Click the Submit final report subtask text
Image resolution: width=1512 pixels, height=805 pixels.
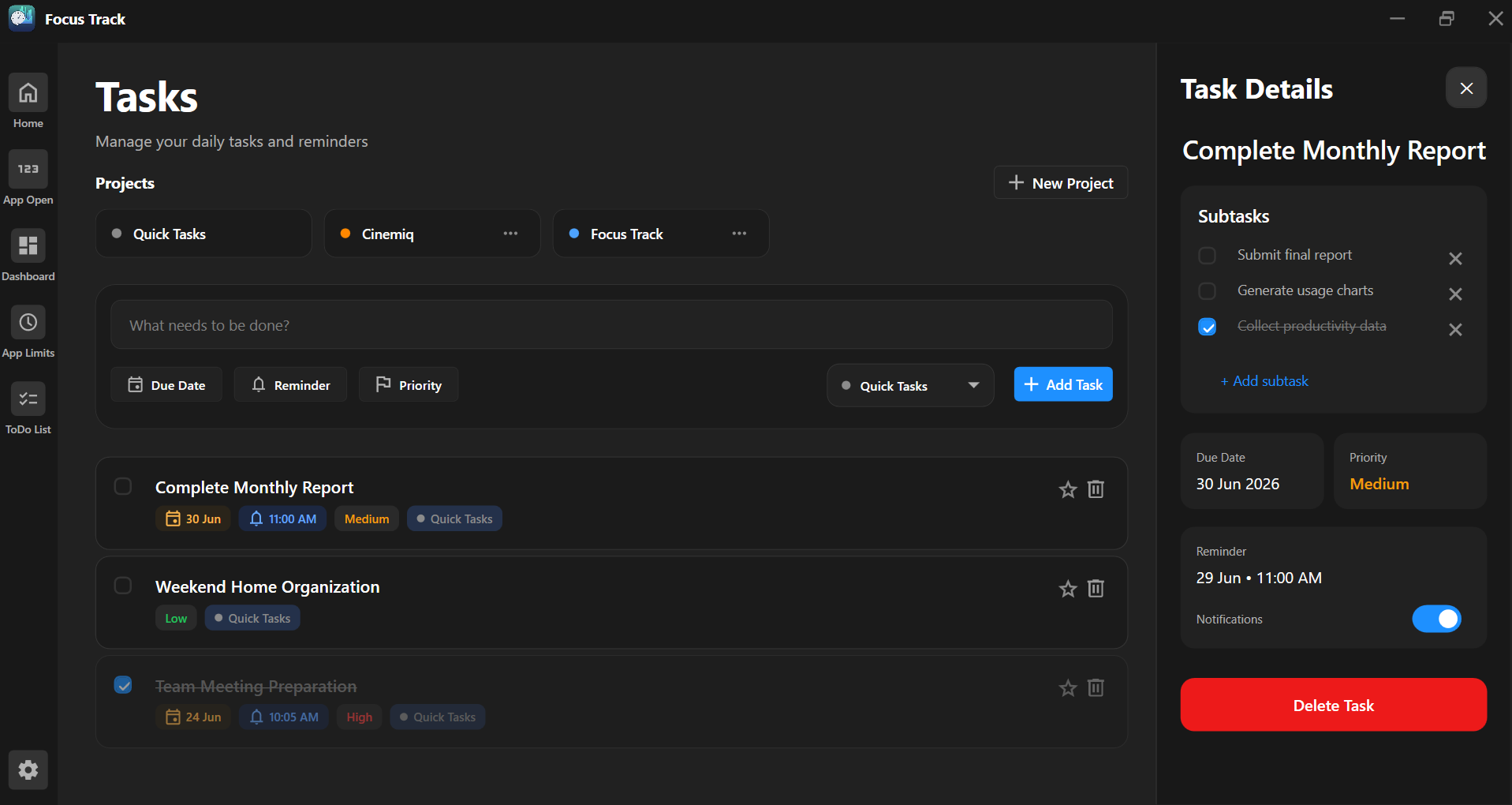point(1294,255)
